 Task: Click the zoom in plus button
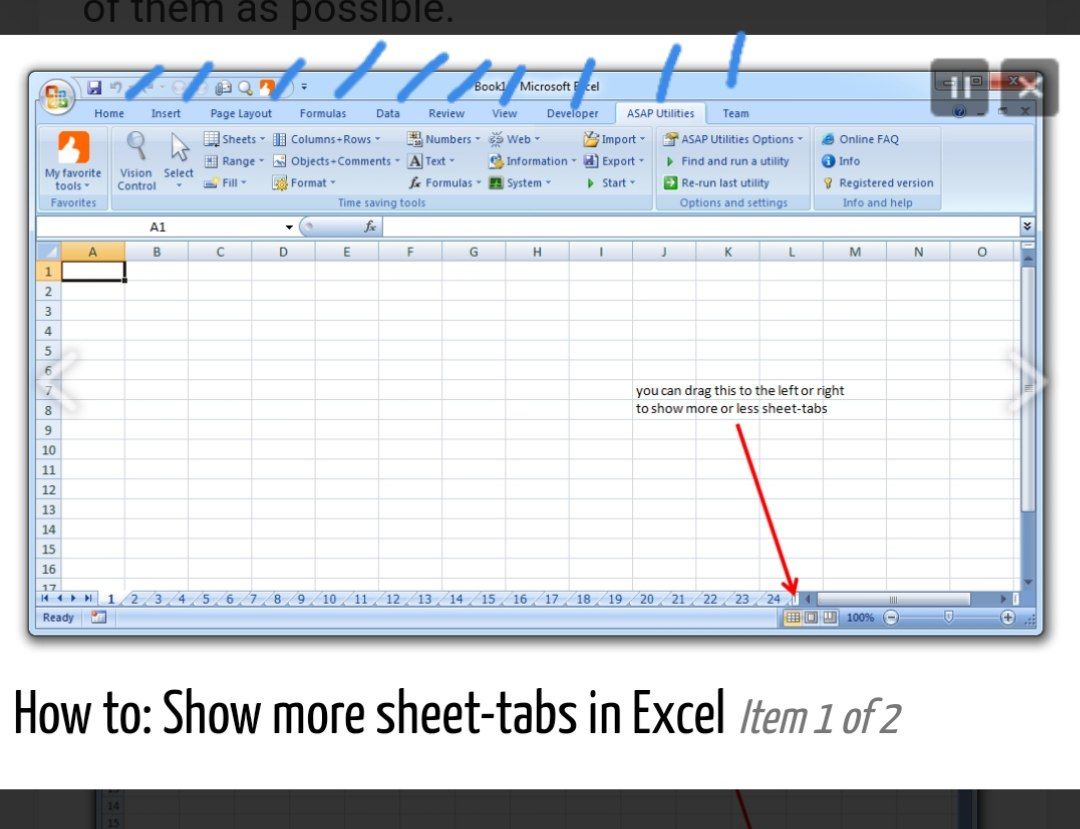(x=1007, y=618)
